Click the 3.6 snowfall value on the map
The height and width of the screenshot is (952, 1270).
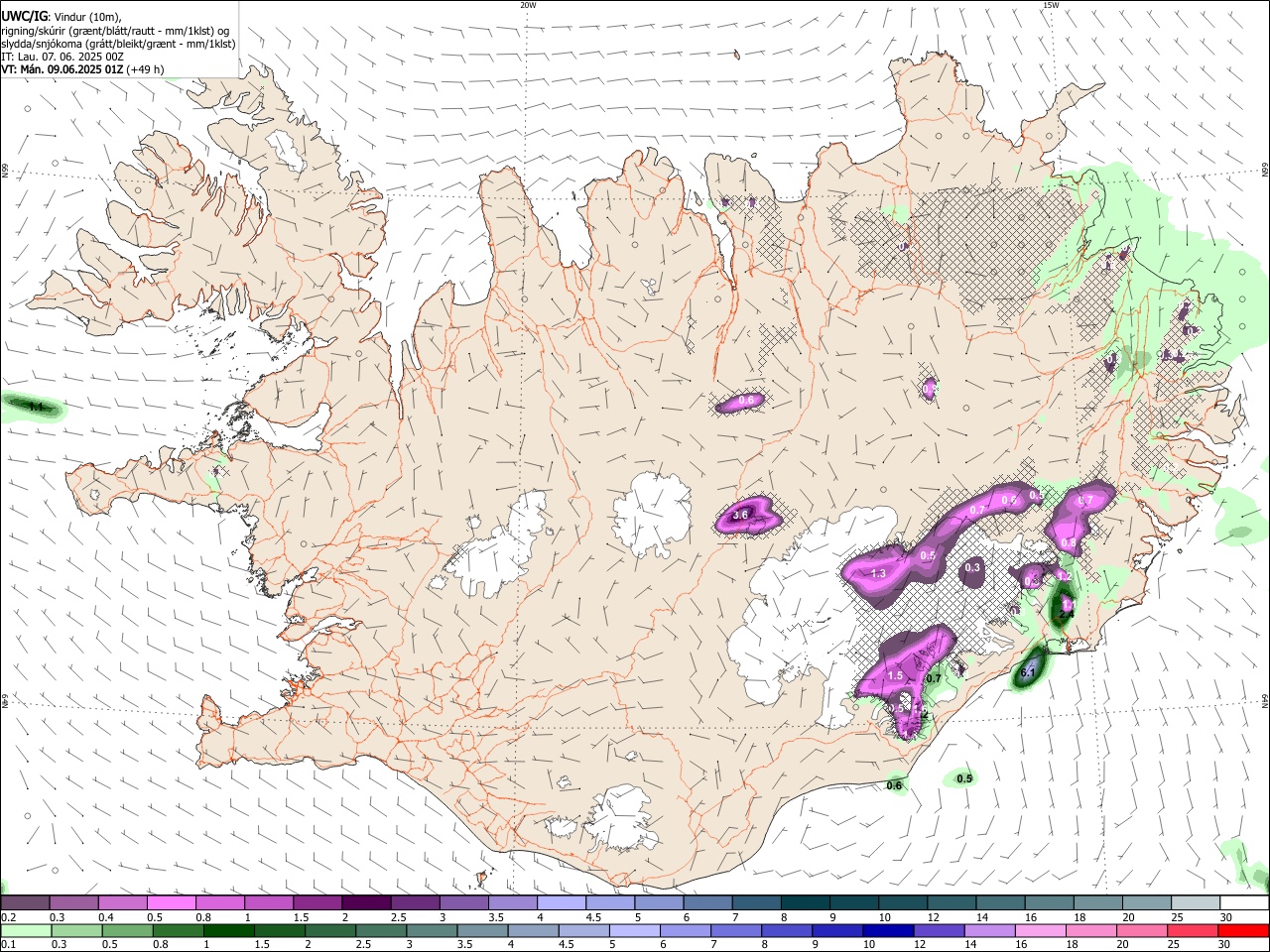click(739, 515)
